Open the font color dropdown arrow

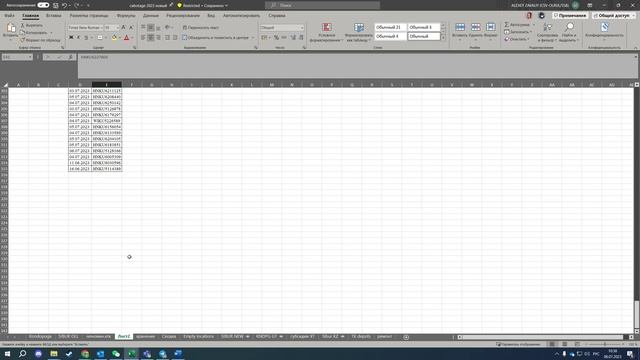[x=132, y=38]
